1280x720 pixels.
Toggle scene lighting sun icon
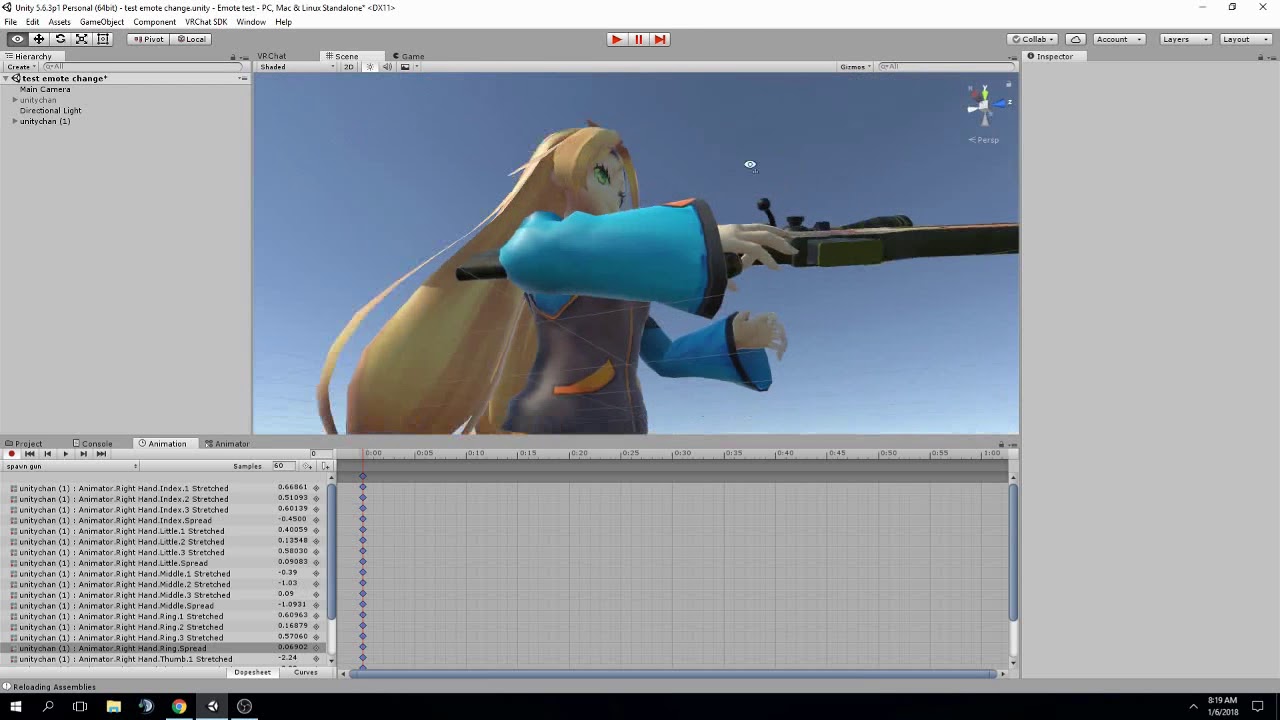tap(369, 67)
